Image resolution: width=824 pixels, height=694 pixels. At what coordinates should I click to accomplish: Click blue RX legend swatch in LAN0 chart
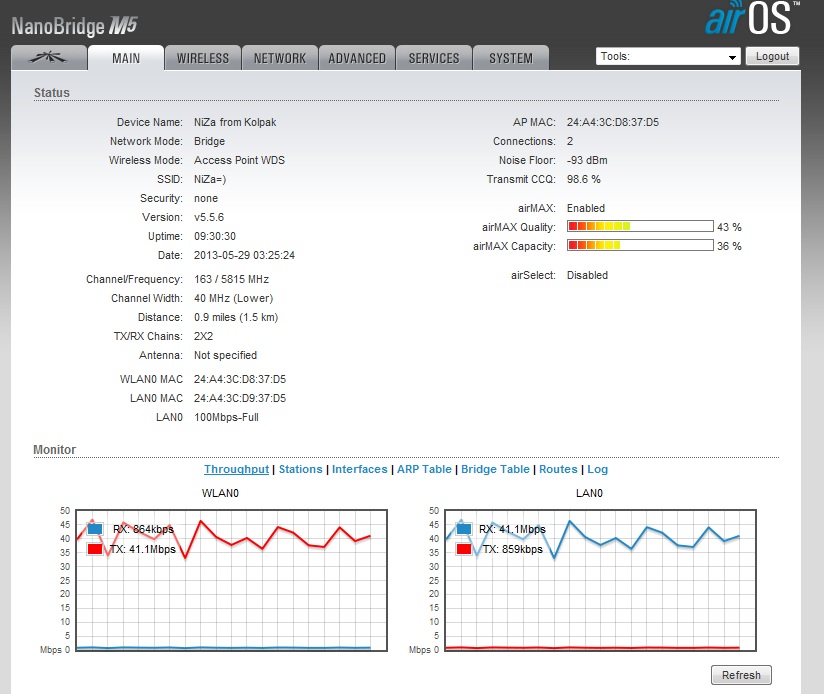(464, 529)
